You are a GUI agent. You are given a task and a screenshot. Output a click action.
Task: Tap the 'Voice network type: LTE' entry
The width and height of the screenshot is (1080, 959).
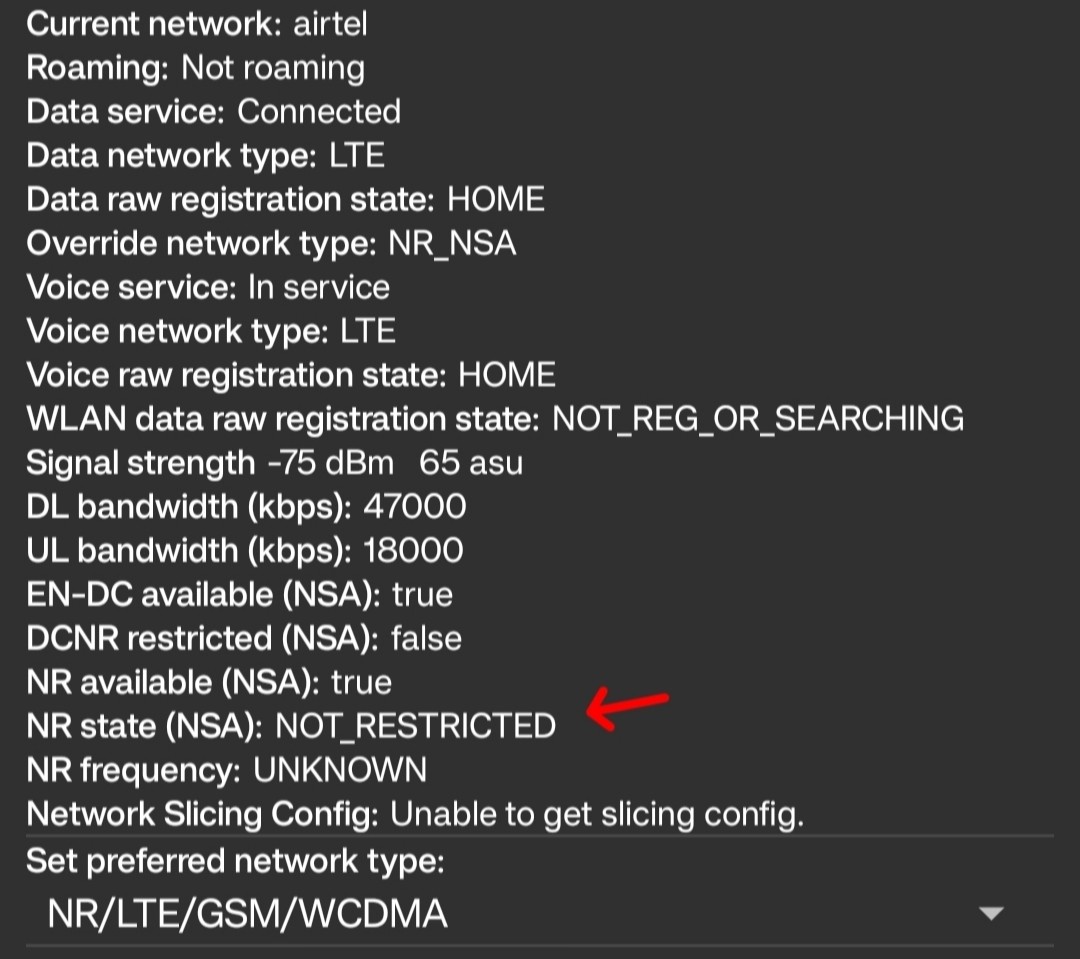click(x=211, y=331)
